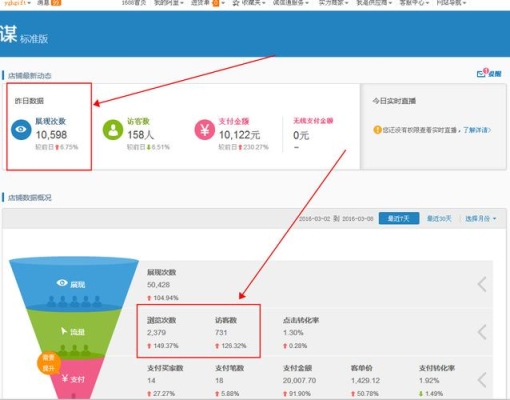Click the 访客数 value 731

tap(221, 332)
